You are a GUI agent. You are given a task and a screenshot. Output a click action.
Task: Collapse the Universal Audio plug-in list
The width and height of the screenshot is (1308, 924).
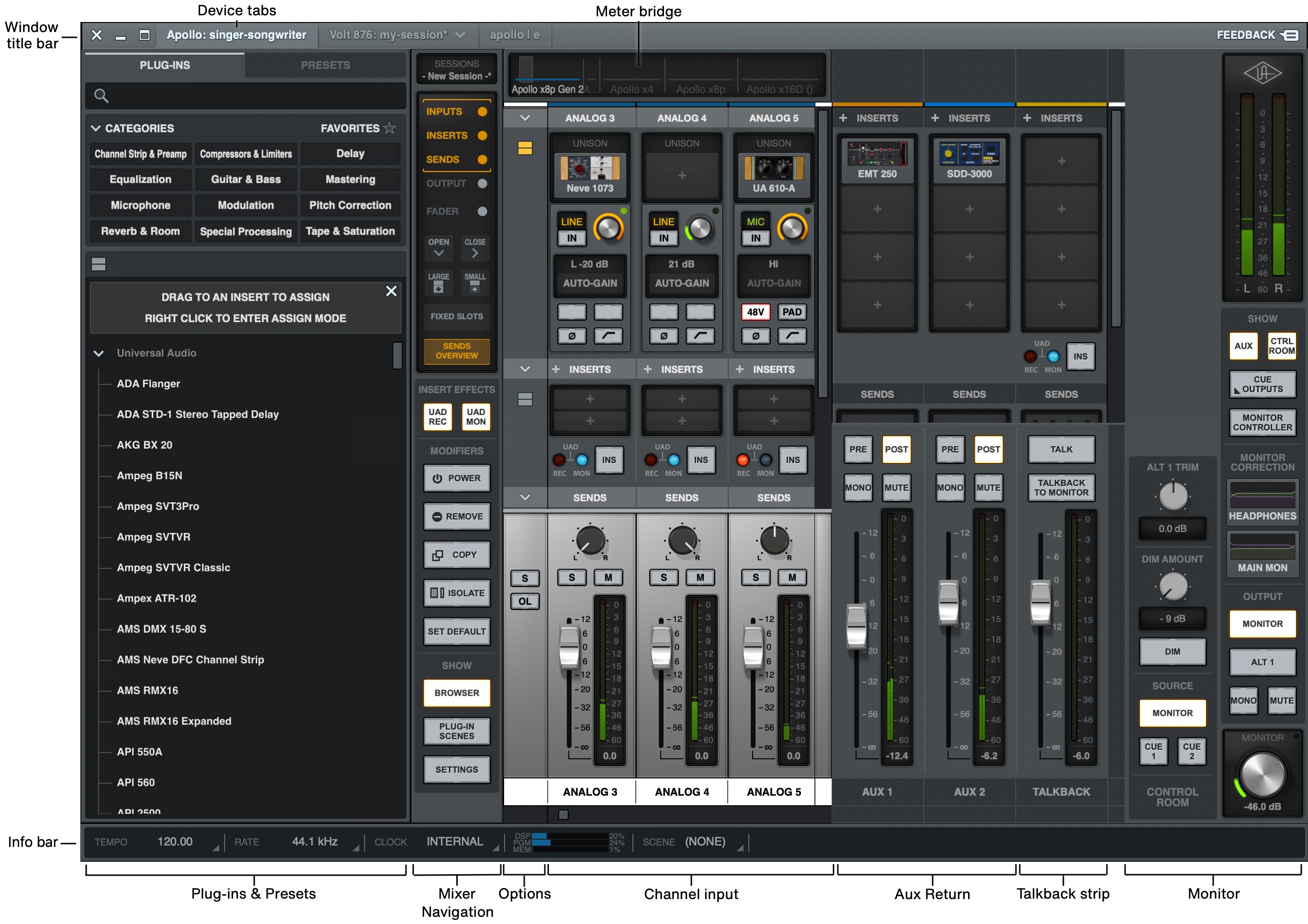point(99,353)
